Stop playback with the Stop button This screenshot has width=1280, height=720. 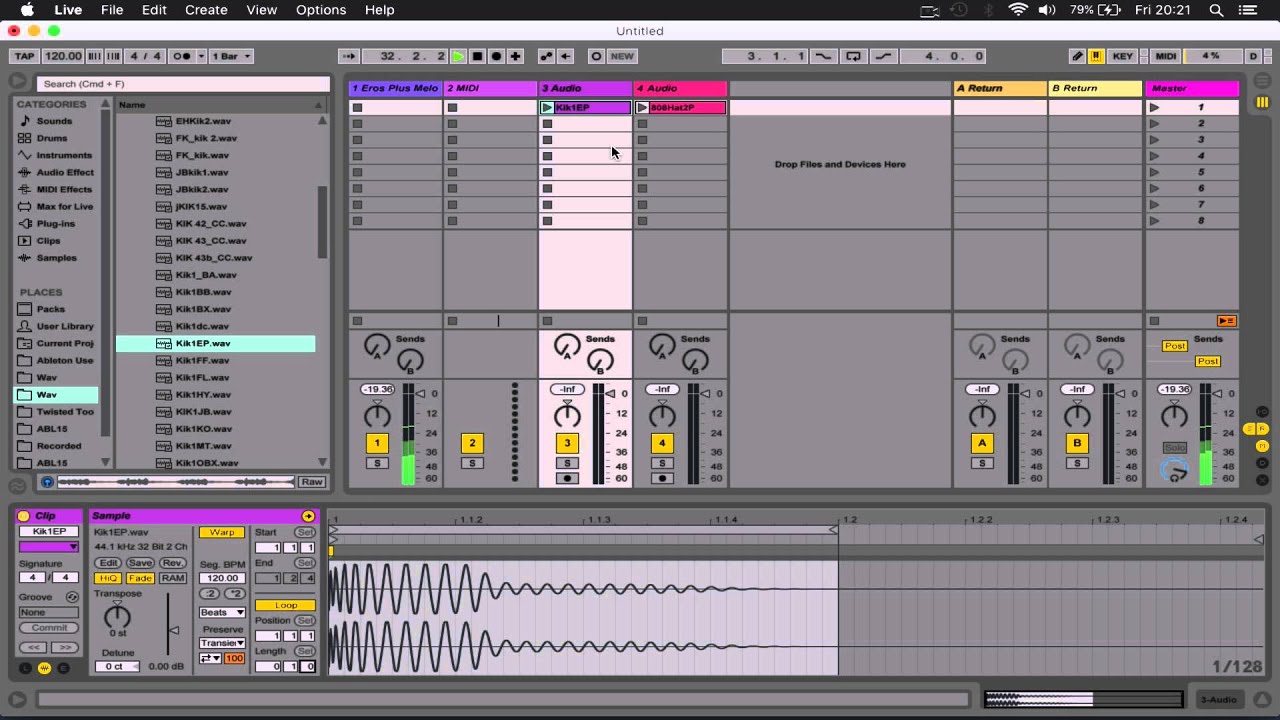click(477, 56)
